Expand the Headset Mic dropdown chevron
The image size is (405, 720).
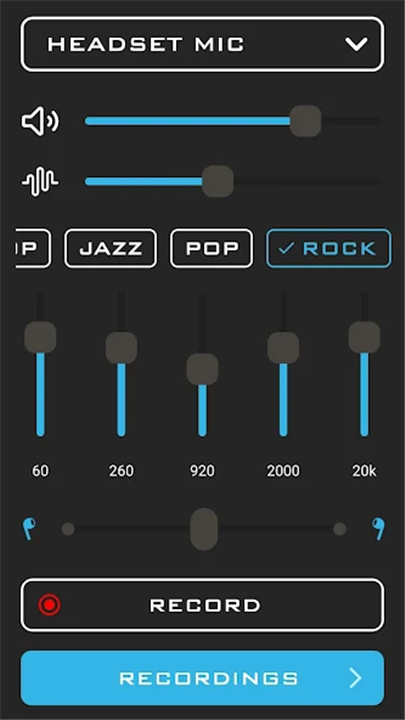[356, 44]
